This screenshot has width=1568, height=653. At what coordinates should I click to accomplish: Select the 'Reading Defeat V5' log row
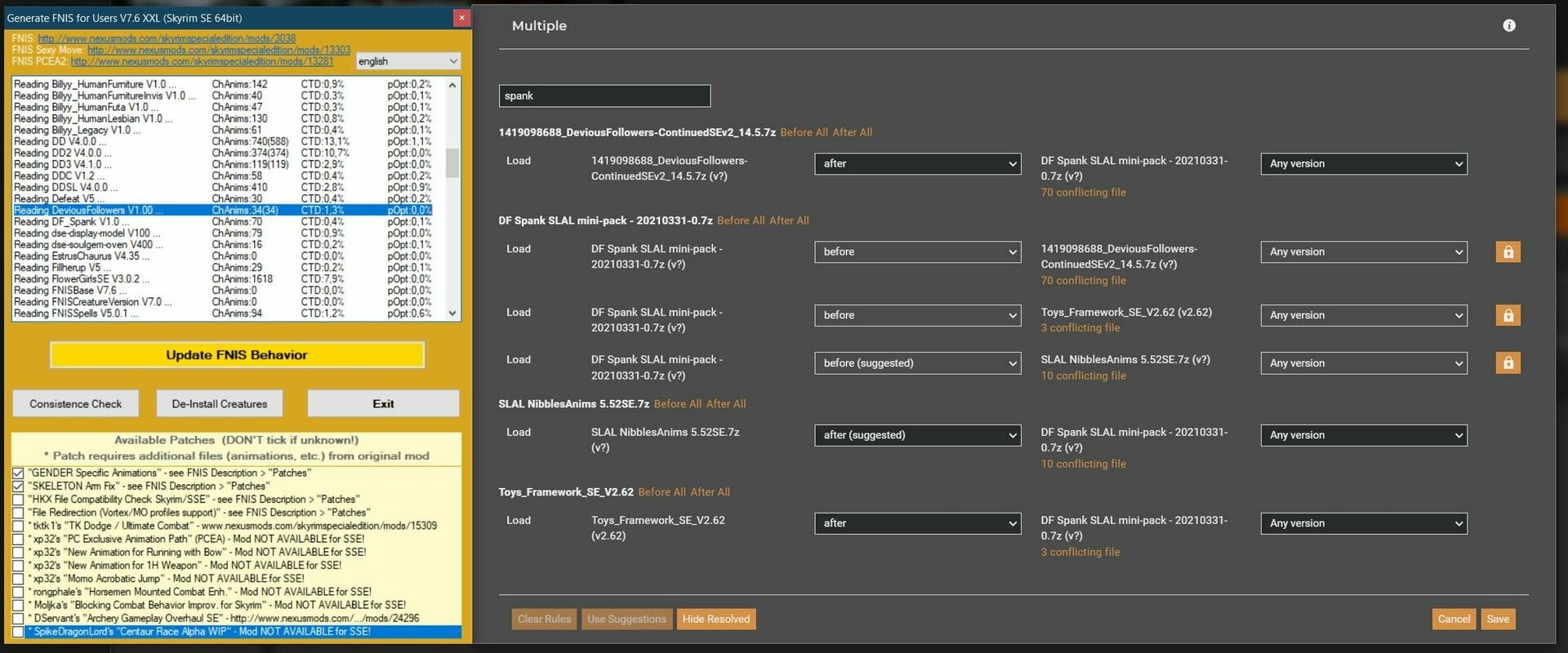tap(222, 198)
